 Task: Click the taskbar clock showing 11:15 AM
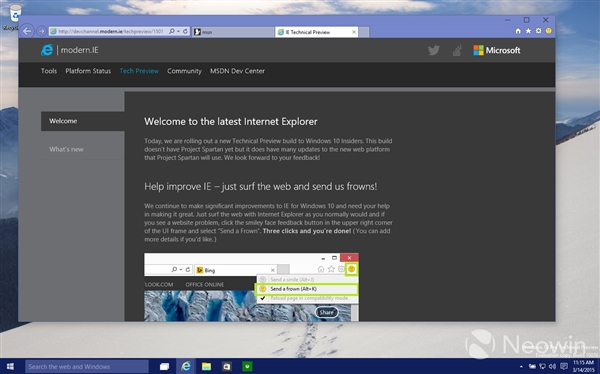coord(584,366)
